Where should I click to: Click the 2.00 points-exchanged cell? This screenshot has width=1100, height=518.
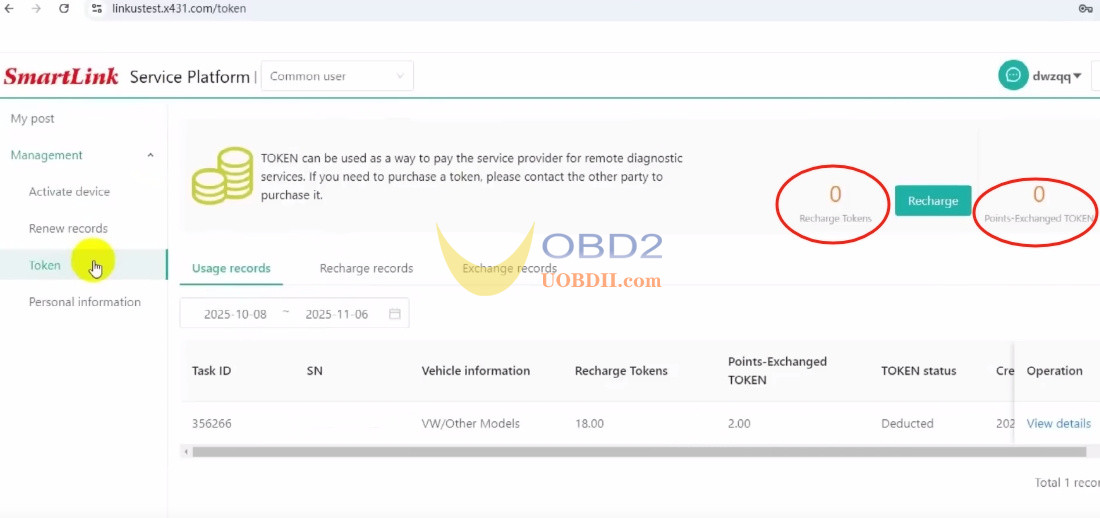(x=739, y=423)
